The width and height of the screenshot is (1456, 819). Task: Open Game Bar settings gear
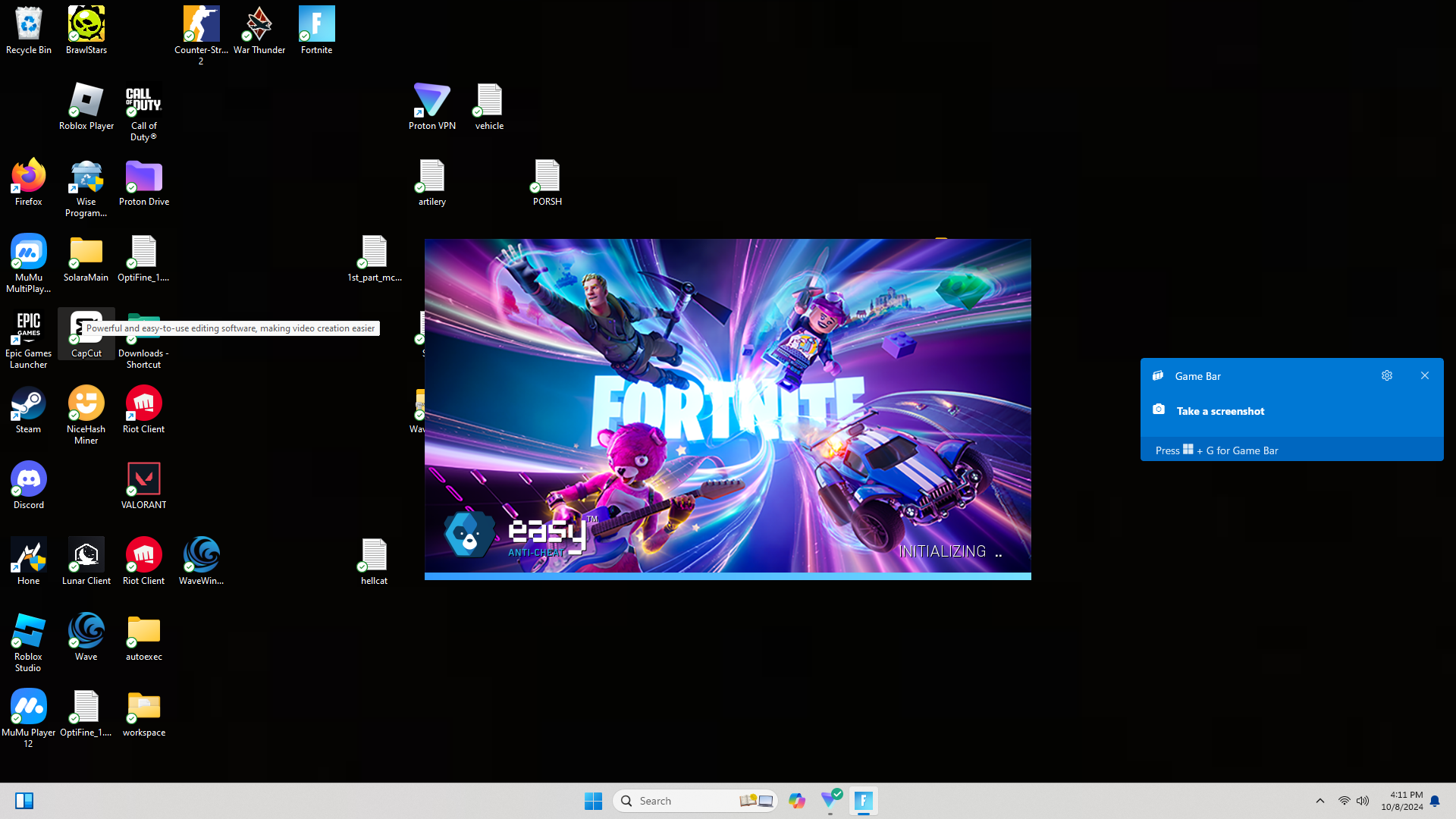(1387, 375)
